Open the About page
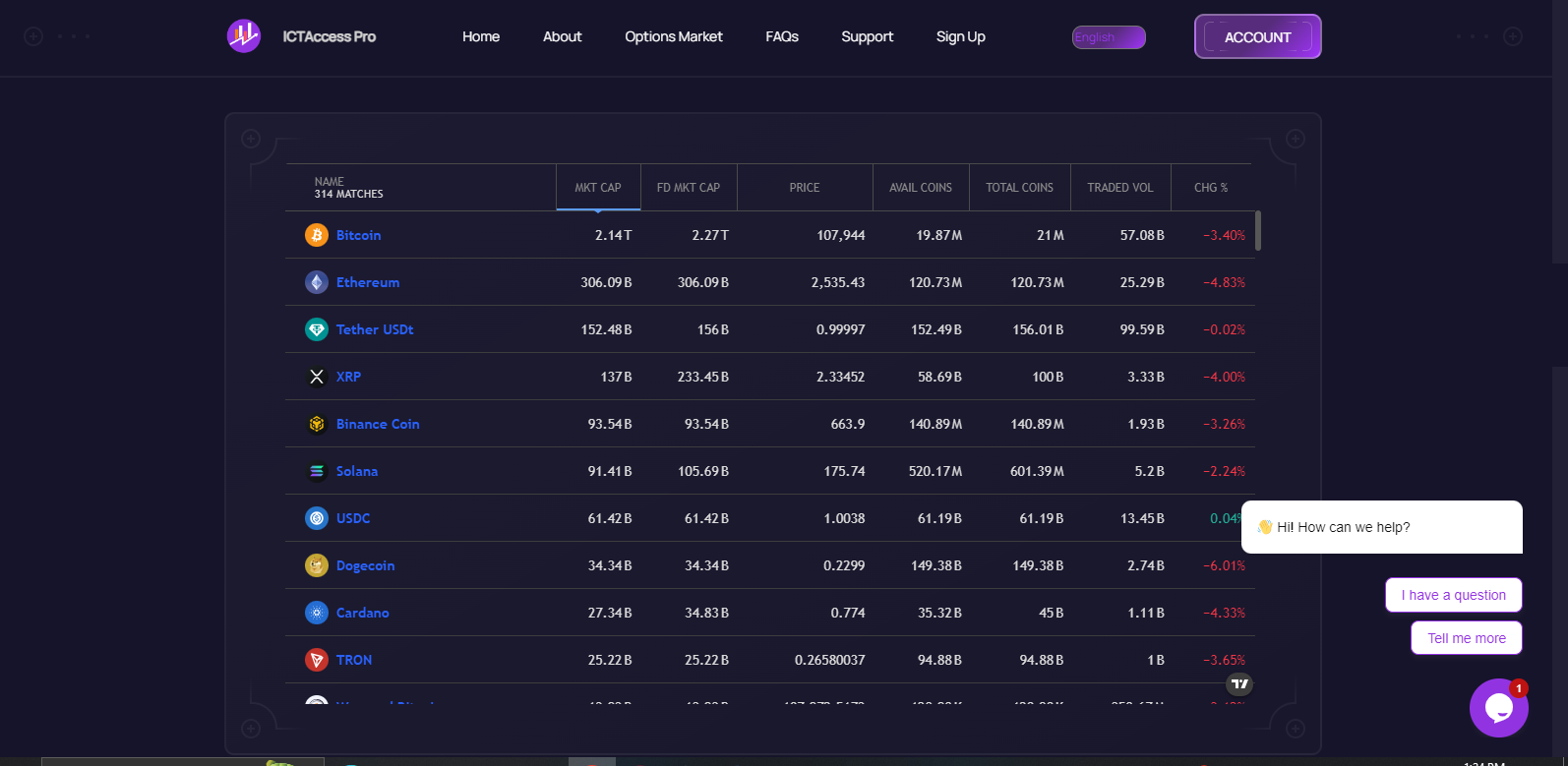 pos(563,36)
